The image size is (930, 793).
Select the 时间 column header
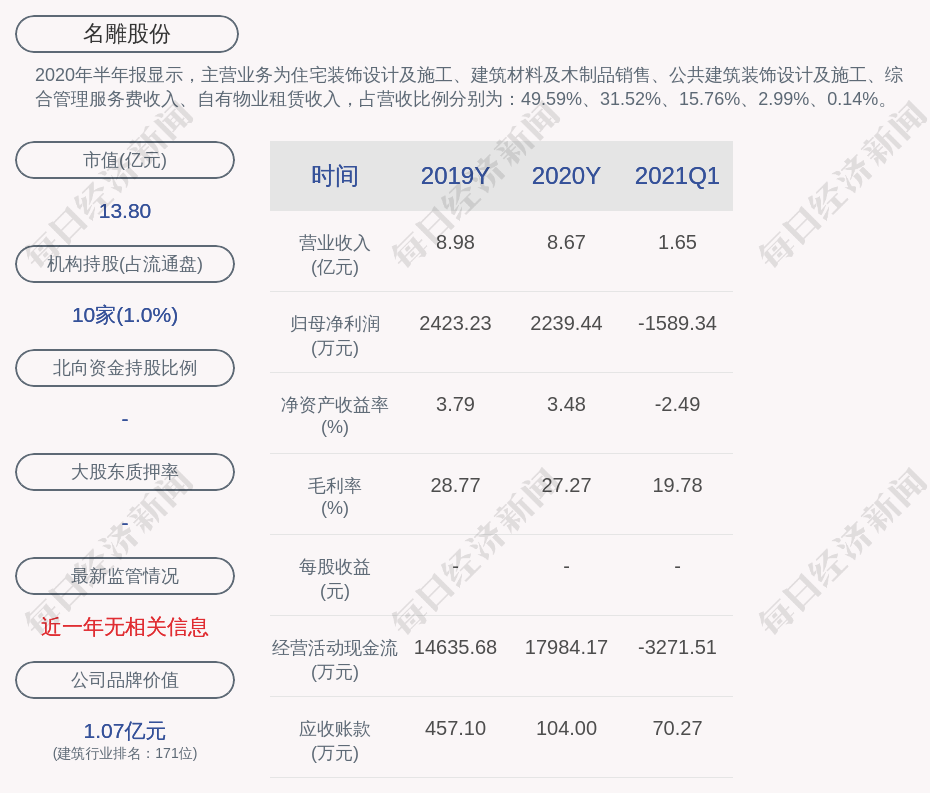pyautogui.click(x=335, y=176)
